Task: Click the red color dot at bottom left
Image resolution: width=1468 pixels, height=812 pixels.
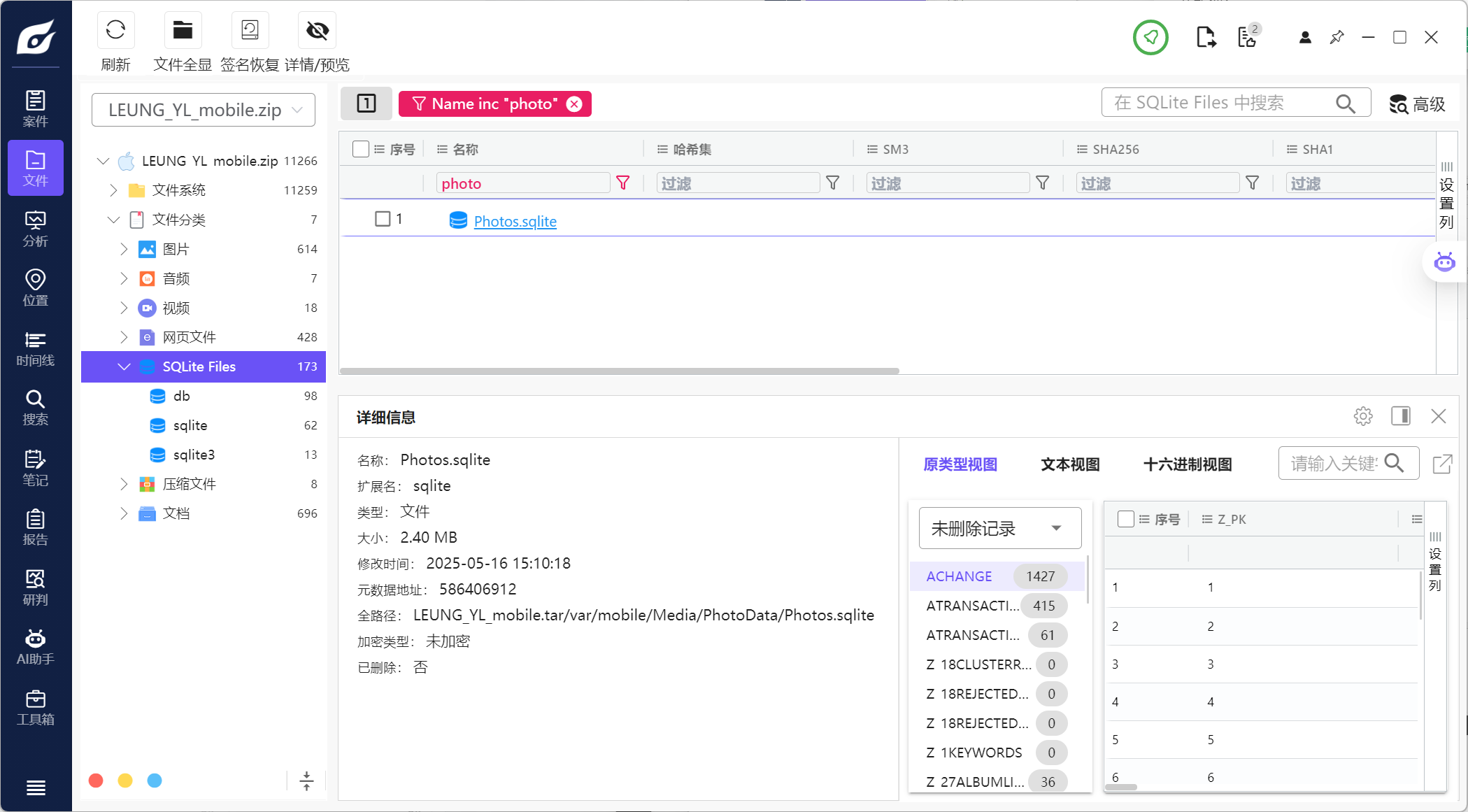Action: [x=97, y=781]
